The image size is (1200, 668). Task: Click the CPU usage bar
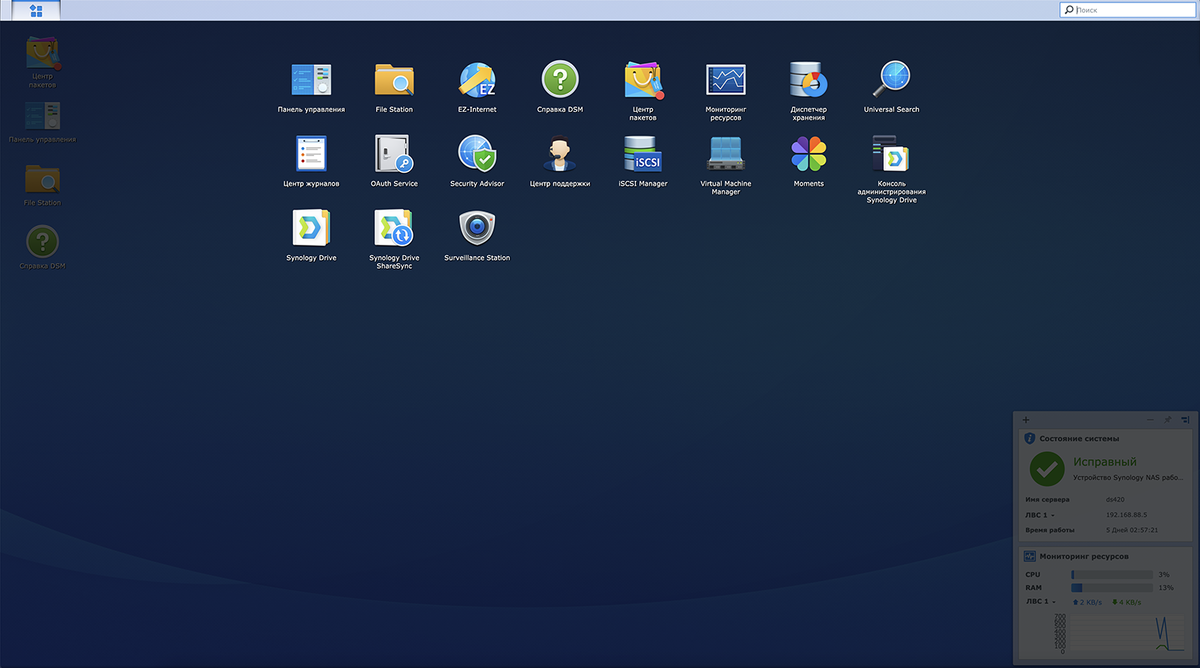(x=1112, y=575)
